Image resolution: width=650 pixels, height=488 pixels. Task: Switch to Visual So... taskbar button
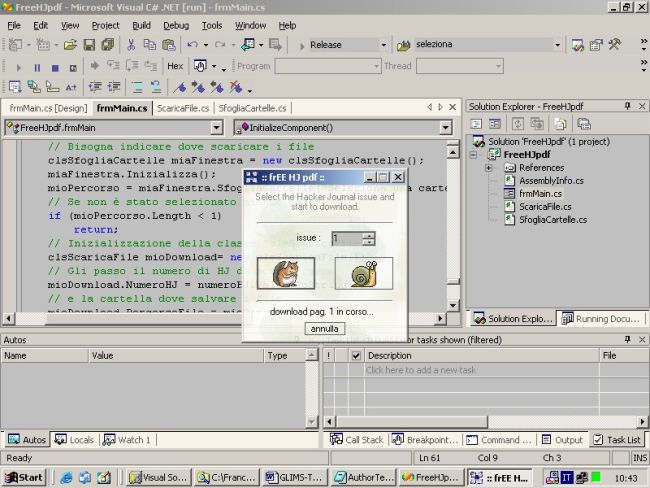(x=159, y=478)
